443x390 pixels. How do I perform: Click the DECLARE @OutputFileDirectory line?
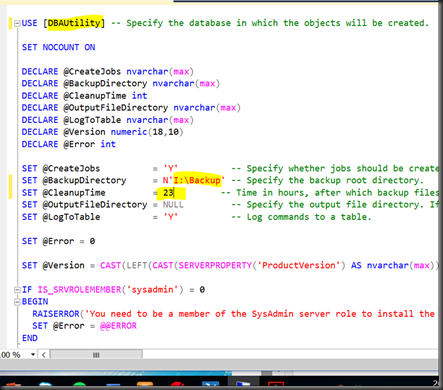[131, 108]
